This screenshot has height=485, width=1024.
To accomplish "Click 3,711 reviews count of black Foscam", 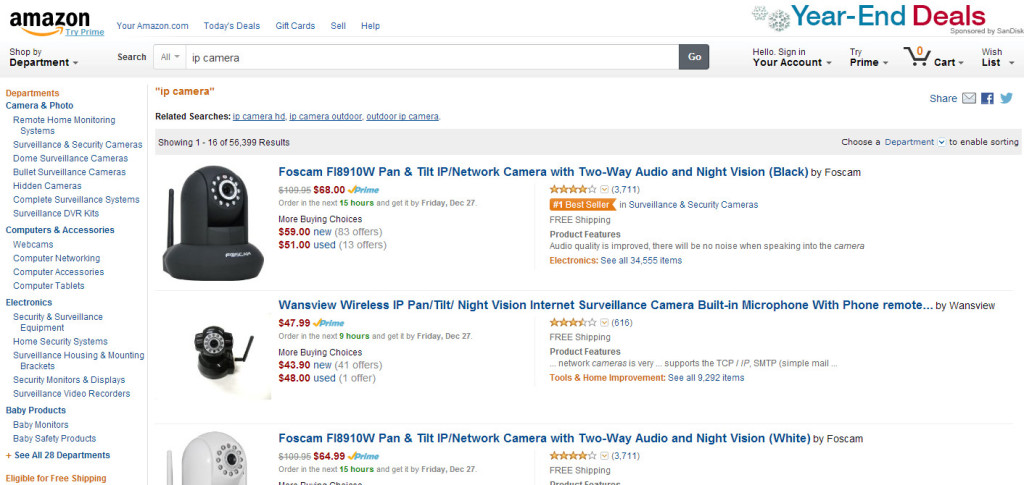I will (x=626, y=190).
